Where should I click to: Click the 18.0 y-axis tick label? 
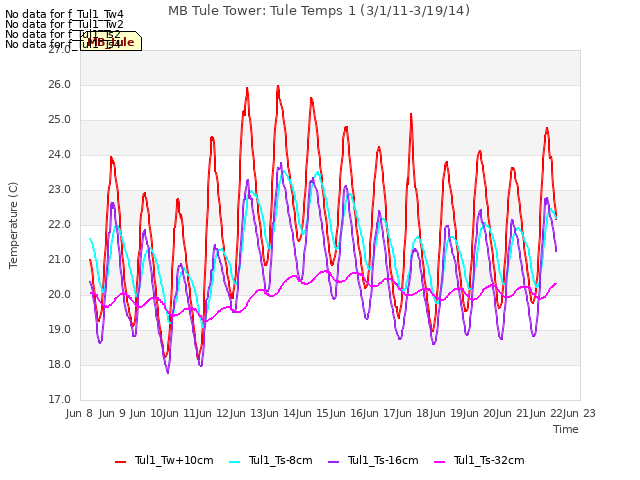pyautogui.click(x=60, y=364)
